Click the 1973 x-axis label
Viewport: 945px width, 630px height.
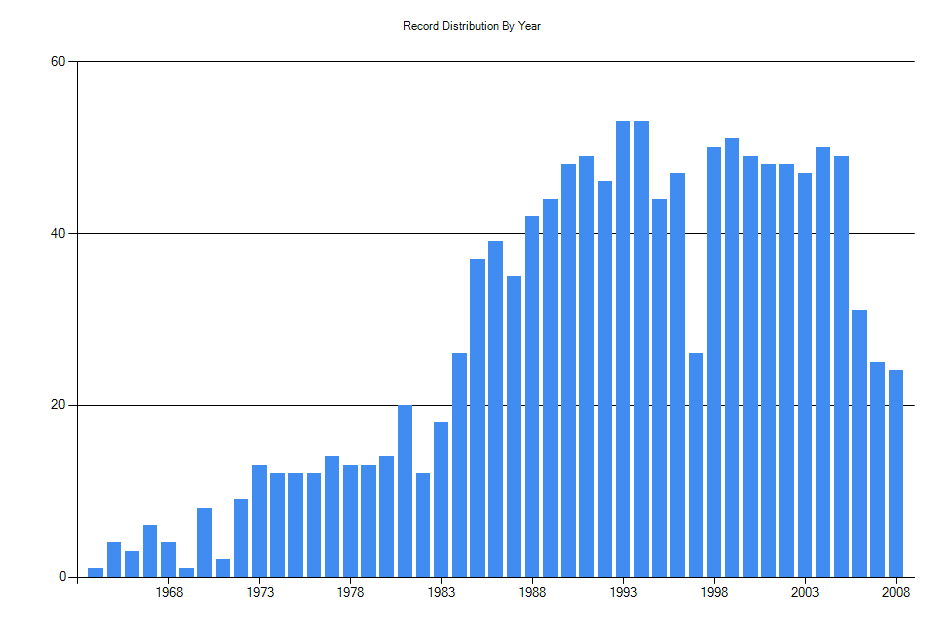[261, 592]
